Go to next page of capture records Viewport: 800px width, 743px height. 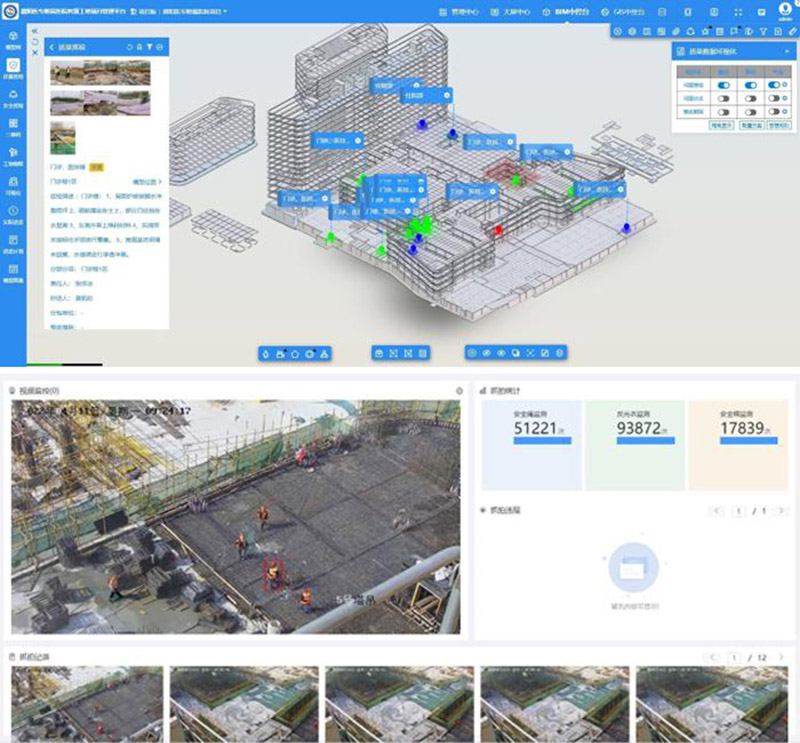tap(780, 657)
